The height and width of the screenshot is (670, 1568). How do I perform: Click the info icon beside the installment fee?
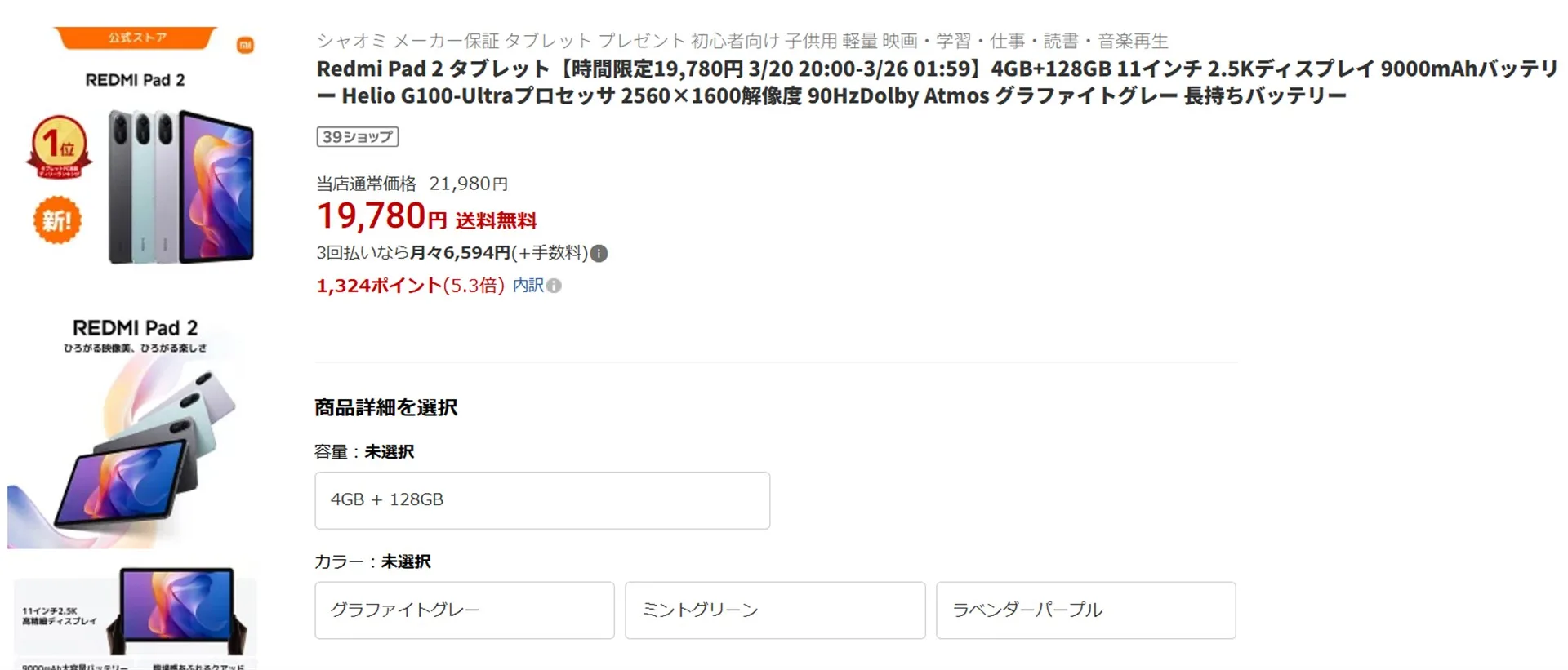tap(599, 254)
